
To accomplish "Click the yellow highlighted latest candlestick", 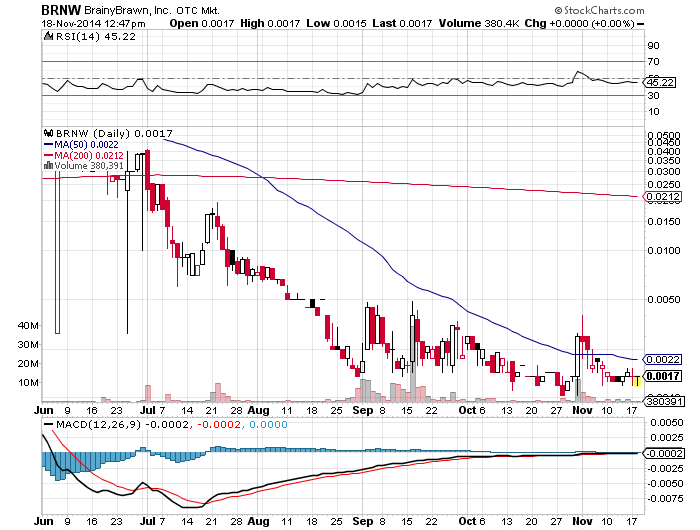I will pyautogui.click(x=638, y=381).
